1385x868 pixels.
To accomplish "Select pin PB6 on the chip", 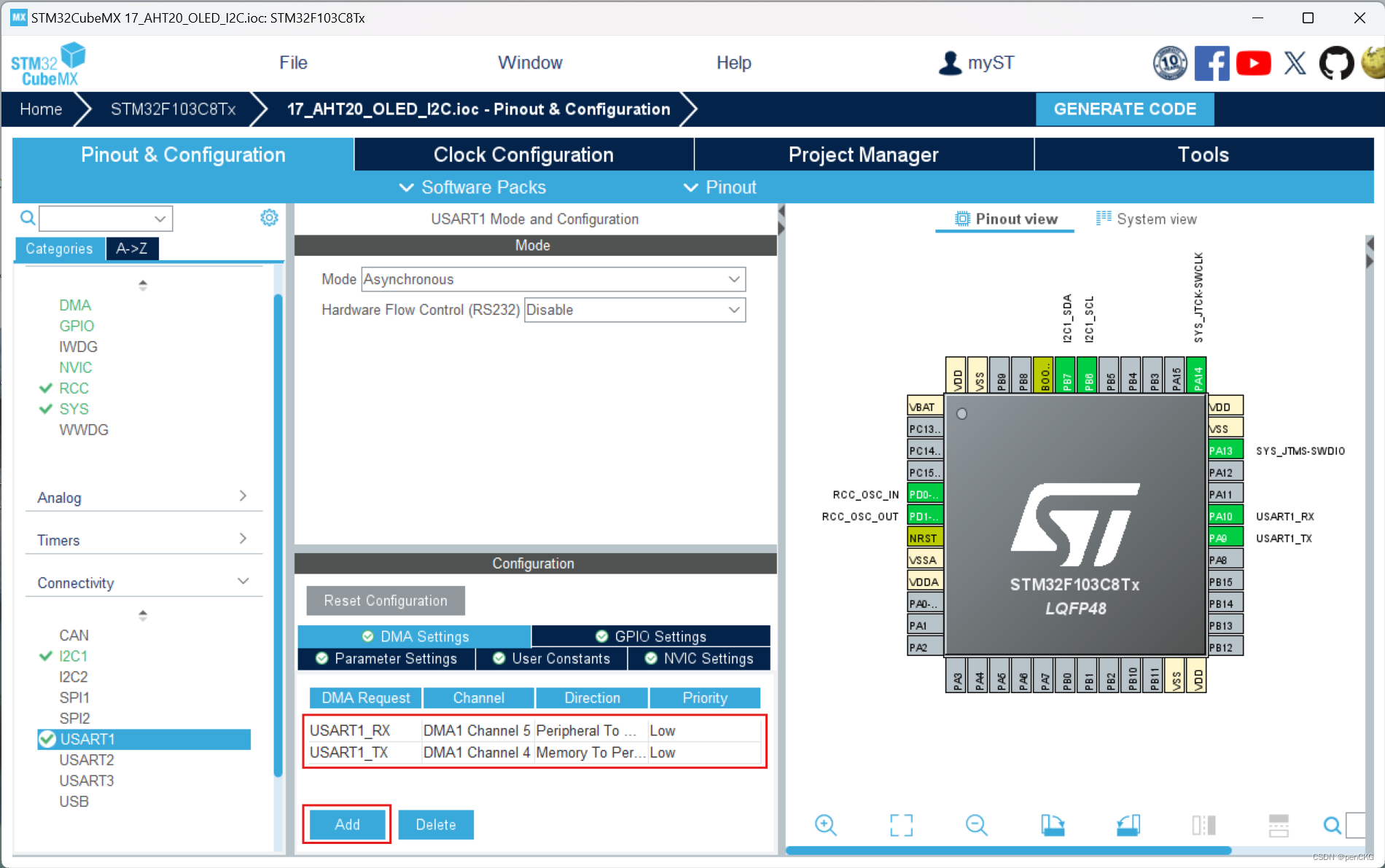I will [1088, 375].
